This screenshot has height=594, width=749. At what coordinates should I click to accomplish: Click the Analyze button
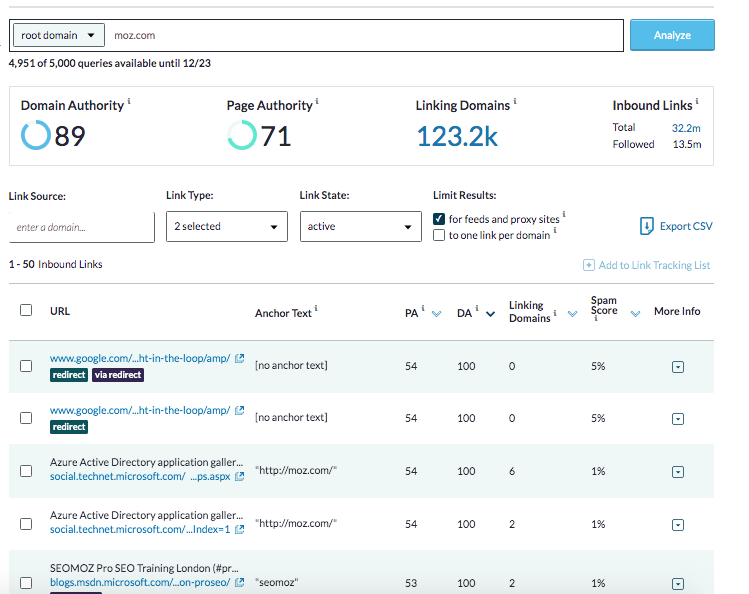tap(672, 35)
